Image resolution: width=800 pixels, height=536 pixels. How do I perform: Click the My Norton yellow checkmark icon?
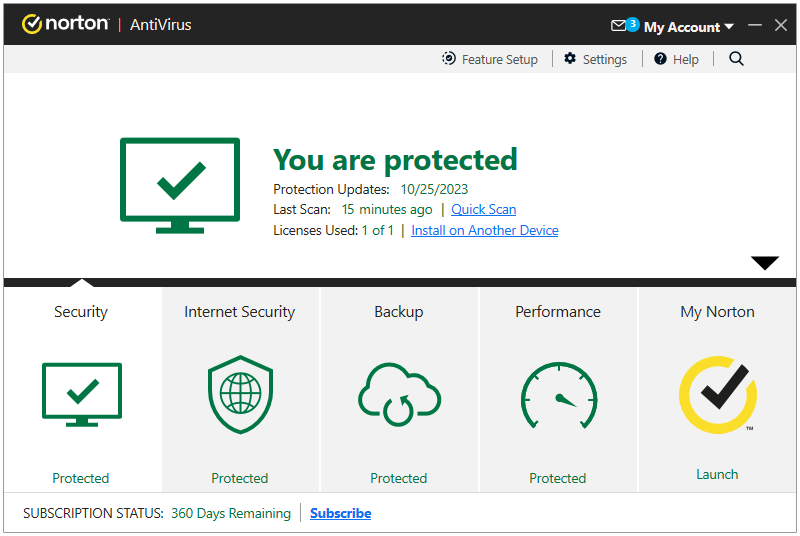pos(718,394)
